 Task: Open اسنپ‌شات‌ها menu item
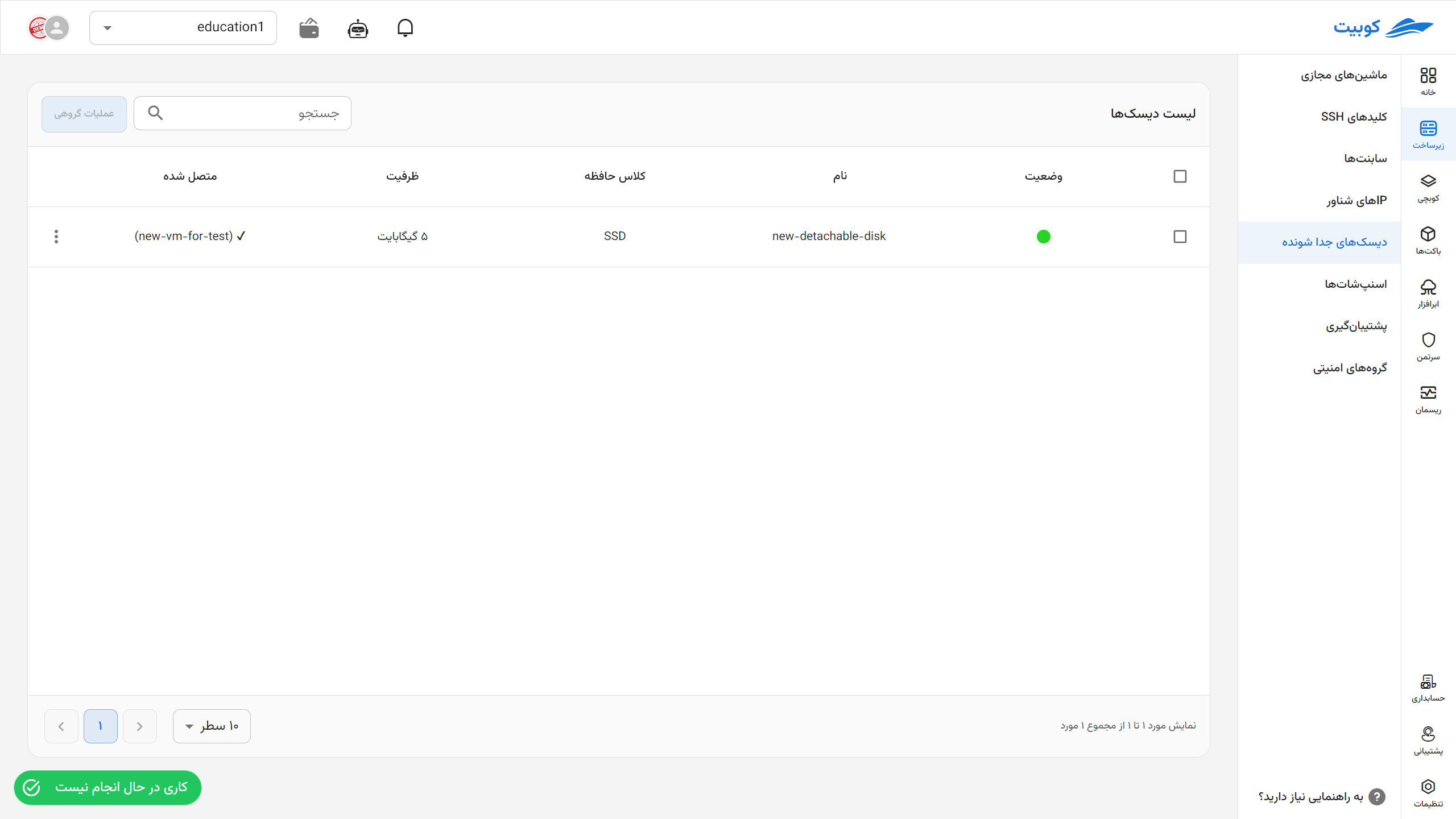point(1319,284)
